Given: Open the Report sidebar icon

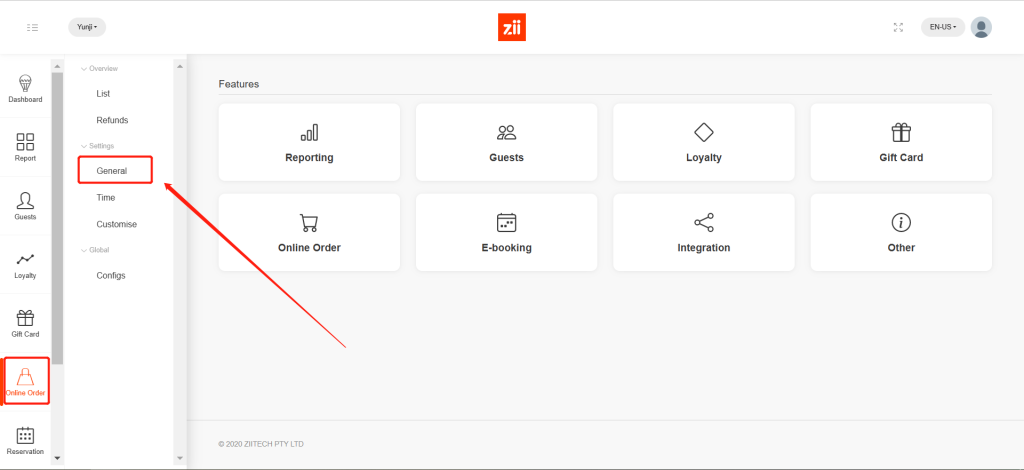Looking at the screenshot, I should 25,147.
